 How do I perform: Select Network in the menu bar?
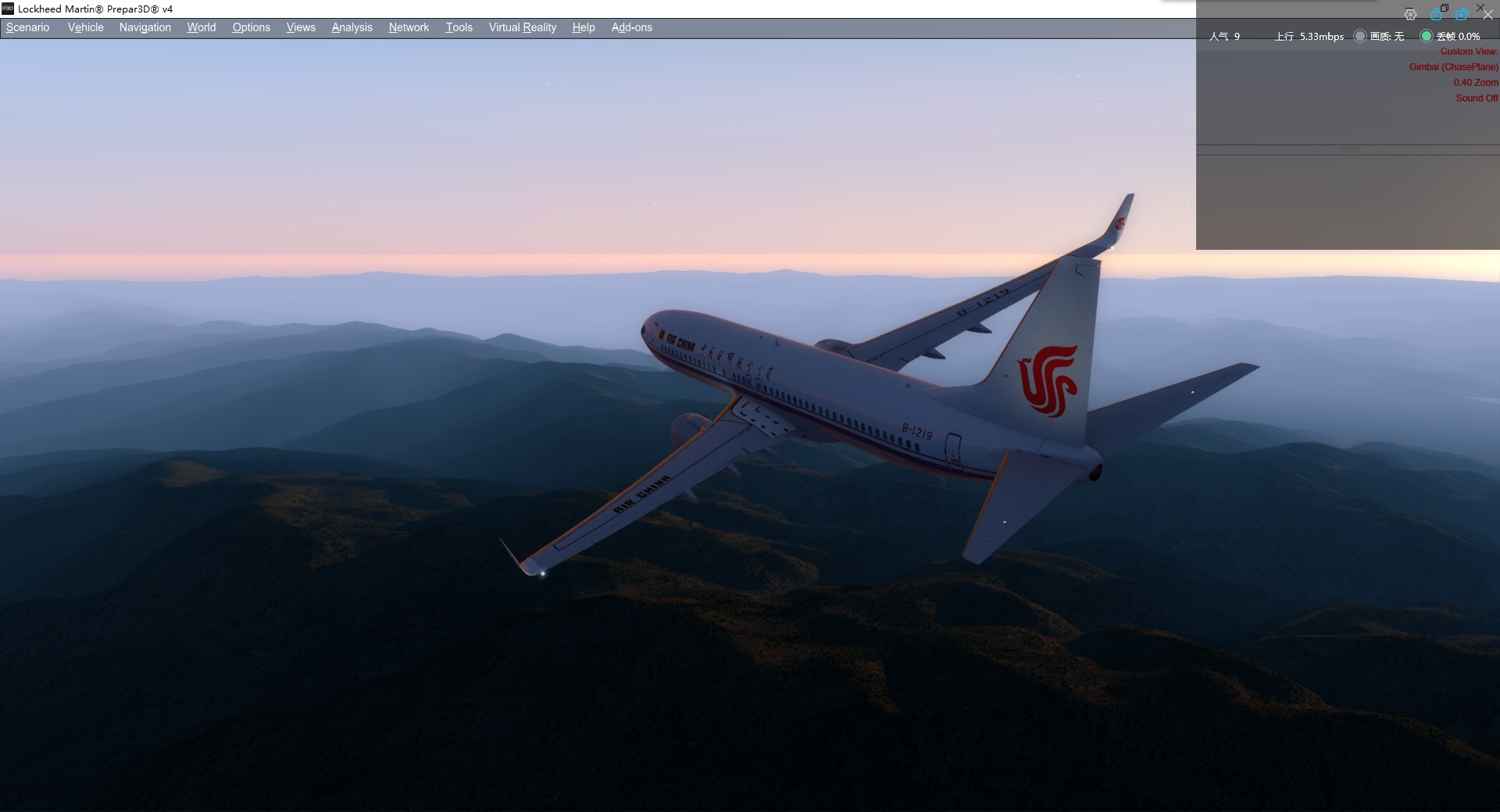[x=409, y=27]
